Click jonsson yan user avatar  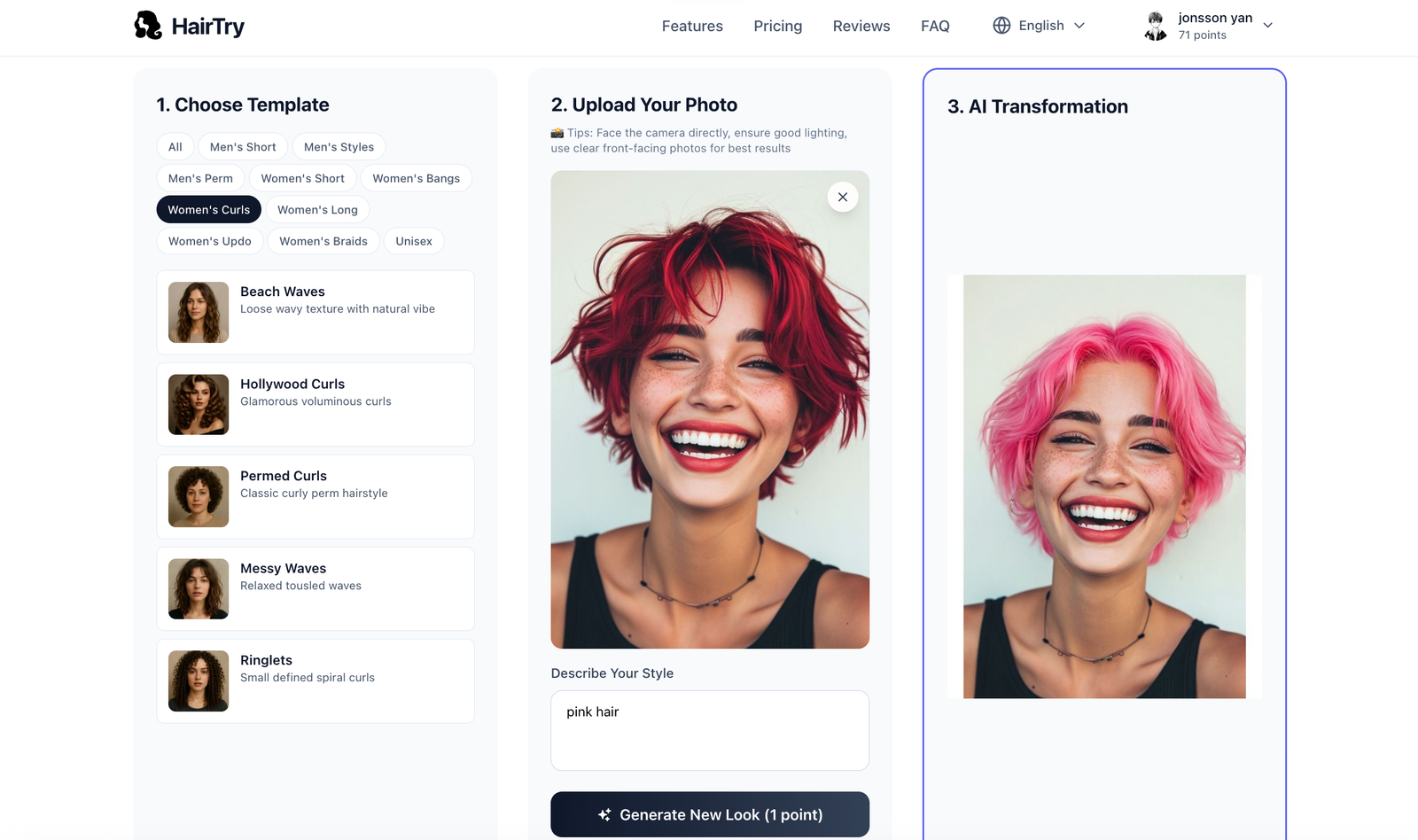click(x=1156, y=26)
